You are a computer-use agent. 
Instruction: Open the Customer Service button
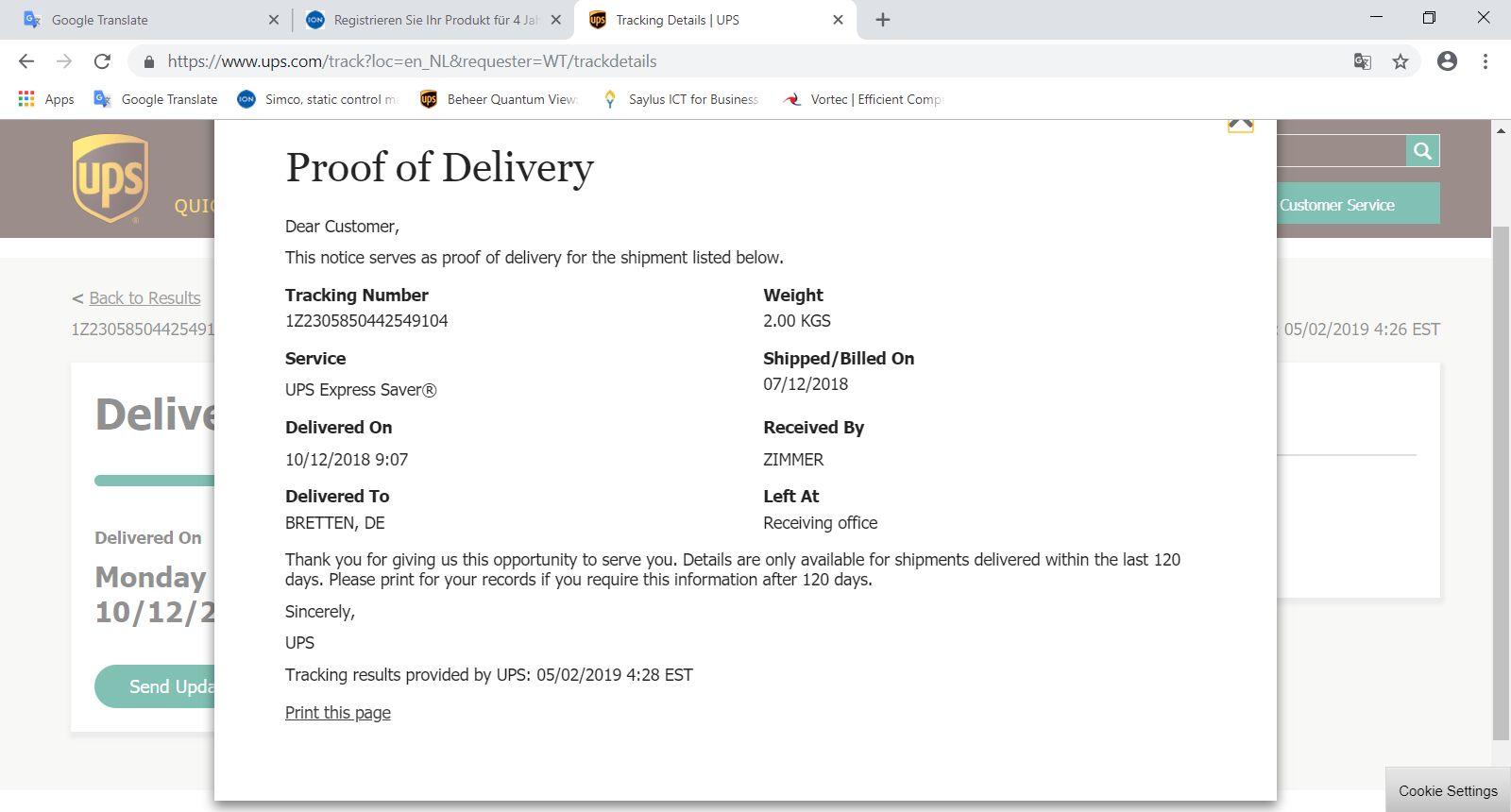pyautogui.click(x=1358, y=204)
